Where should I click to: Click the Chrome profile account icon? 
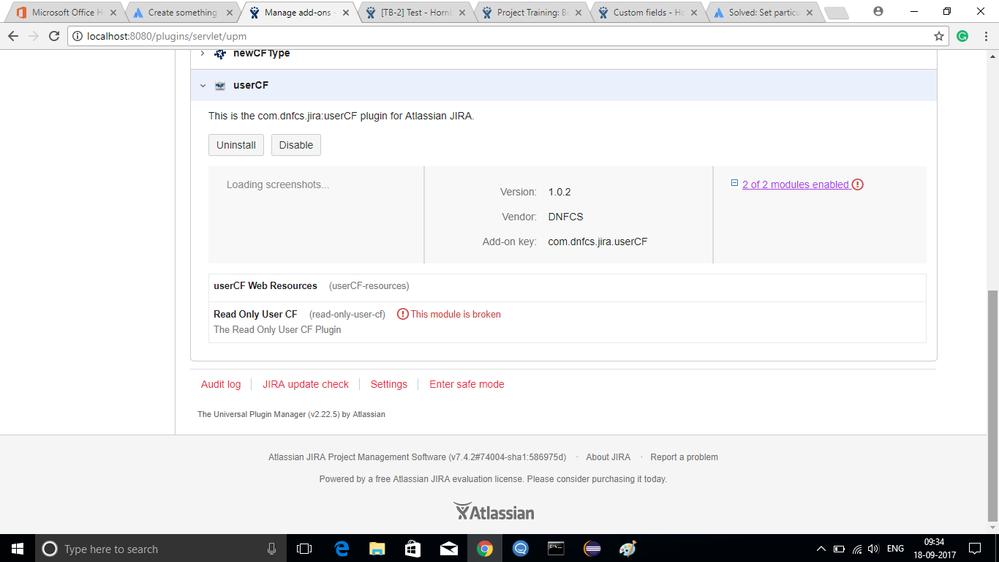(878, 11)
